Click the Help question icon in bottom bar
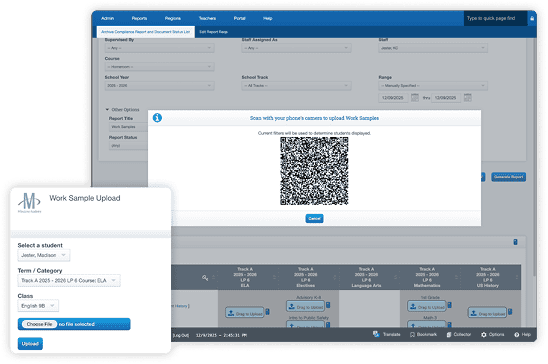This screenshot has height=364, width=548. point(517,335)
